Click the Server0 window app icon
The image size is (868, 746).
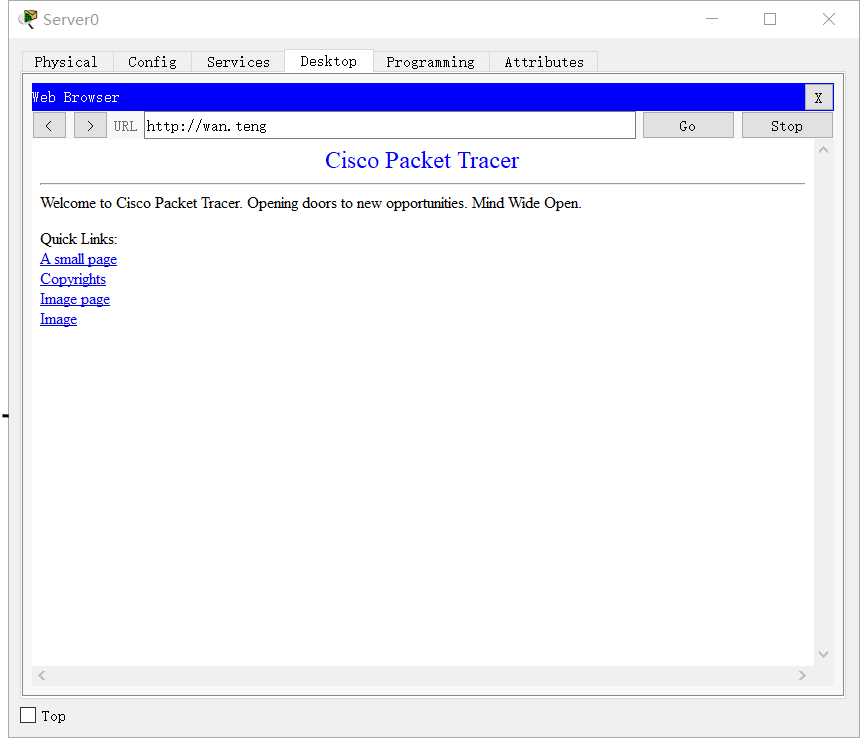tap(28, 19)
